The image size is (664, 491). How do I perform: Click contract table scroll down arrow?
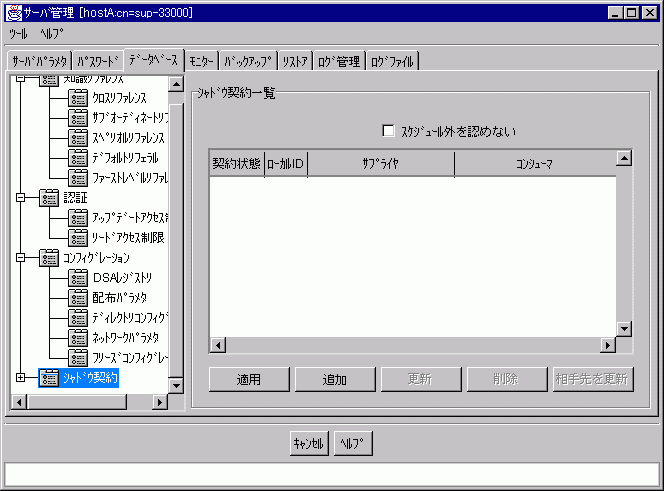click(x=624, y=328)
